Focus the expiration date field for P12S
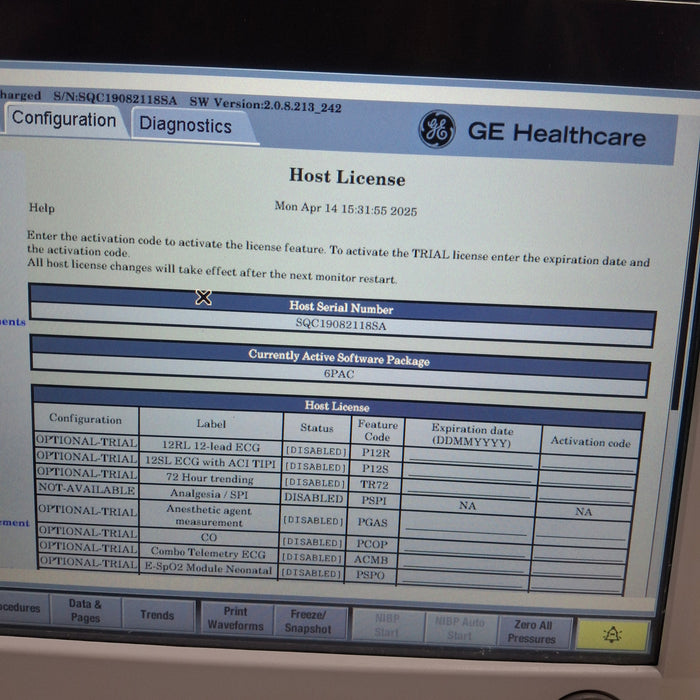Image resolution: width=700 pixels, height=700 pixels. (x=470, y=474)
